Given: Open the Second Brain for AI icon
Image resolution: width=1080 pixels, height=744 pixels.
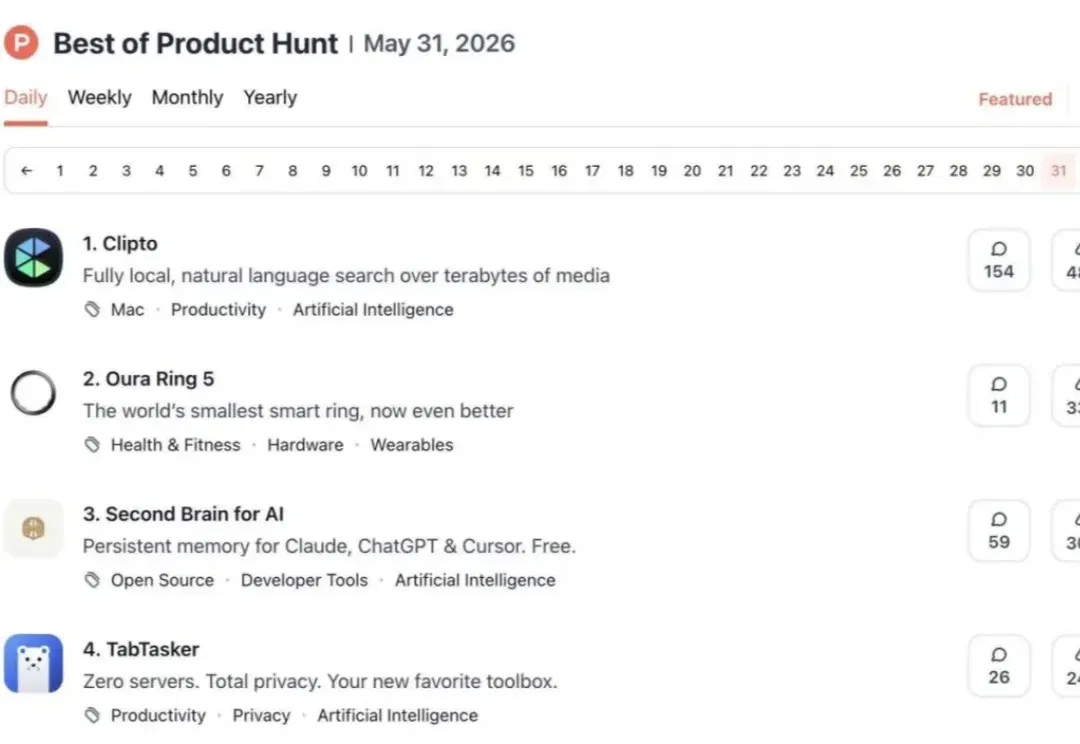Looking at the screenshot, I should click(x=33, y=528).
